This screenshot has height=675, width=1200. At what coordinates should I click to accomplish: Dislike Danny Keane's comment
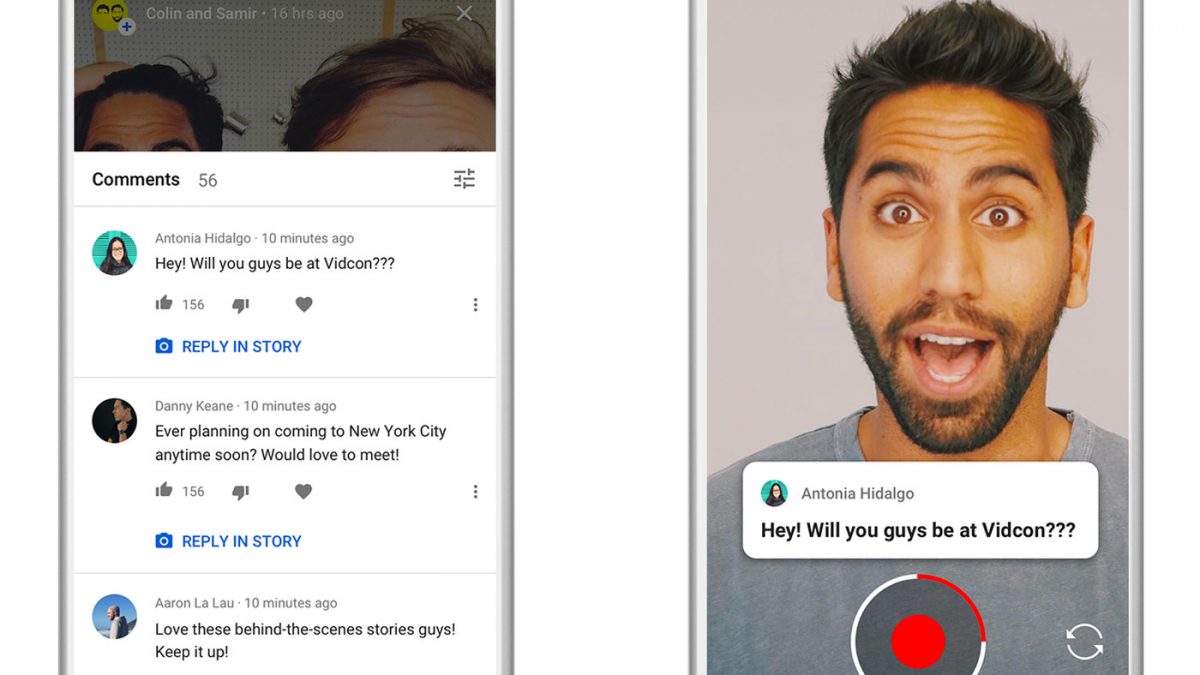click(240, 492)
